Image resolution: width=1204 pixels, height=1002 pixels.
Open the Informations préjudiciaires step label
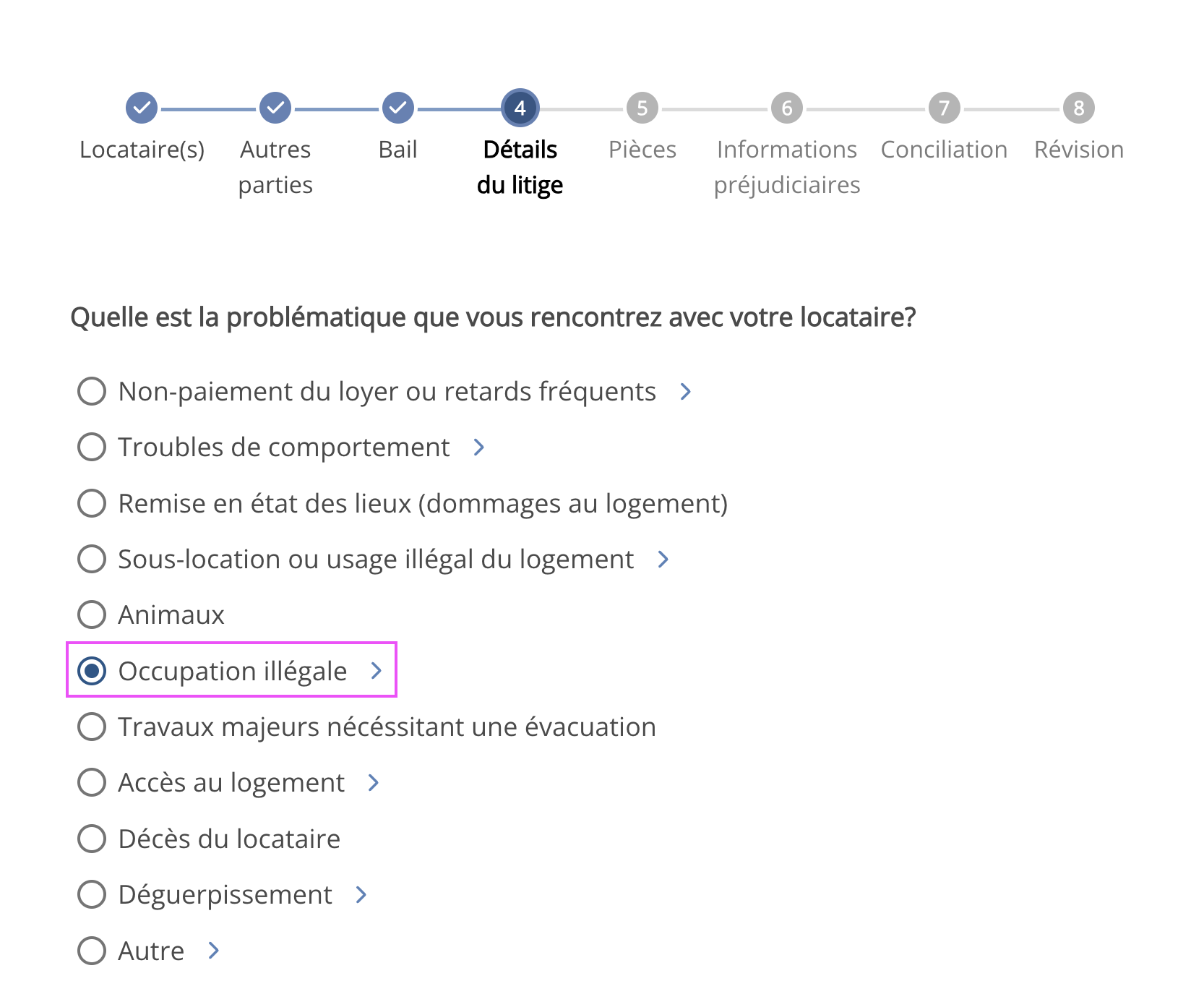pyautogui.click(x=787, y=167)
